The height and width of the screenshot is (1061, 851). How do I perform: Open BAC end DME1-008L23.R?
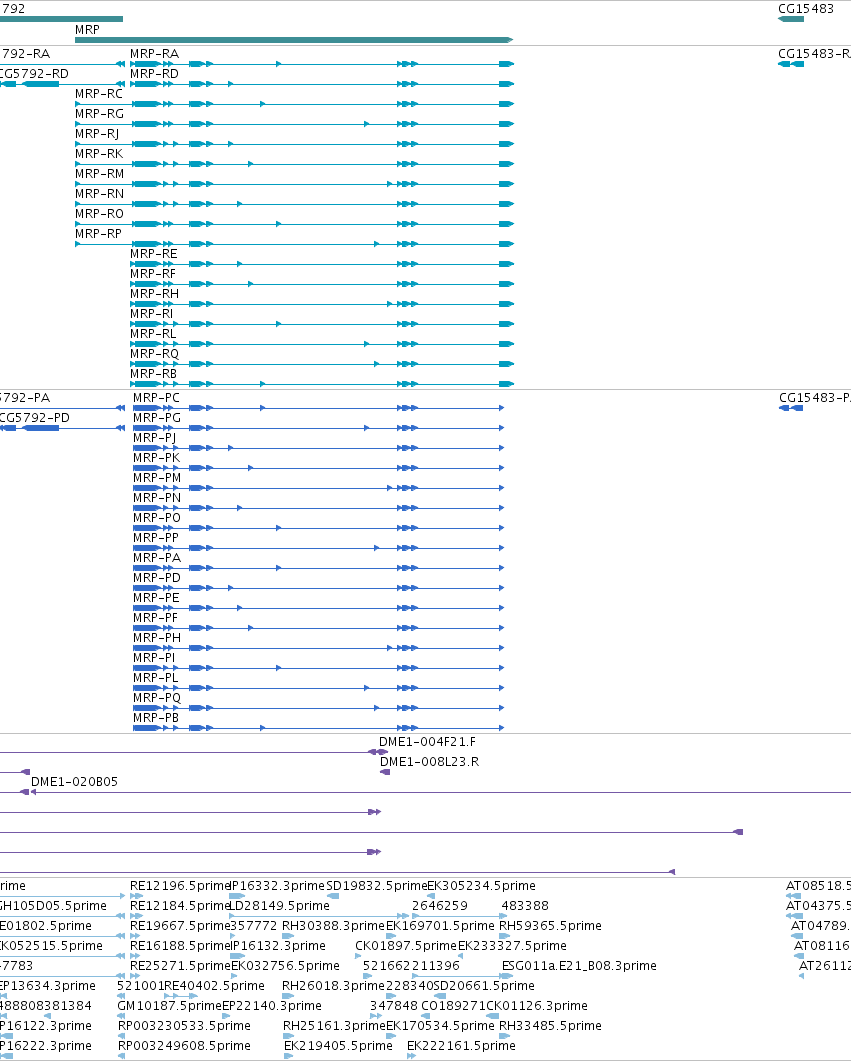coord(430,762)
